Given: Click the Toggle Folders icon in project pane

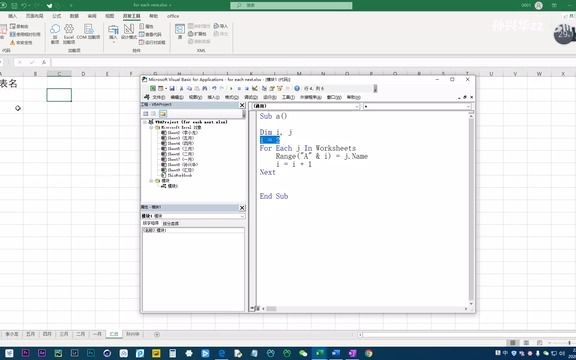Looking at the screenshot, I should [163, 114].
